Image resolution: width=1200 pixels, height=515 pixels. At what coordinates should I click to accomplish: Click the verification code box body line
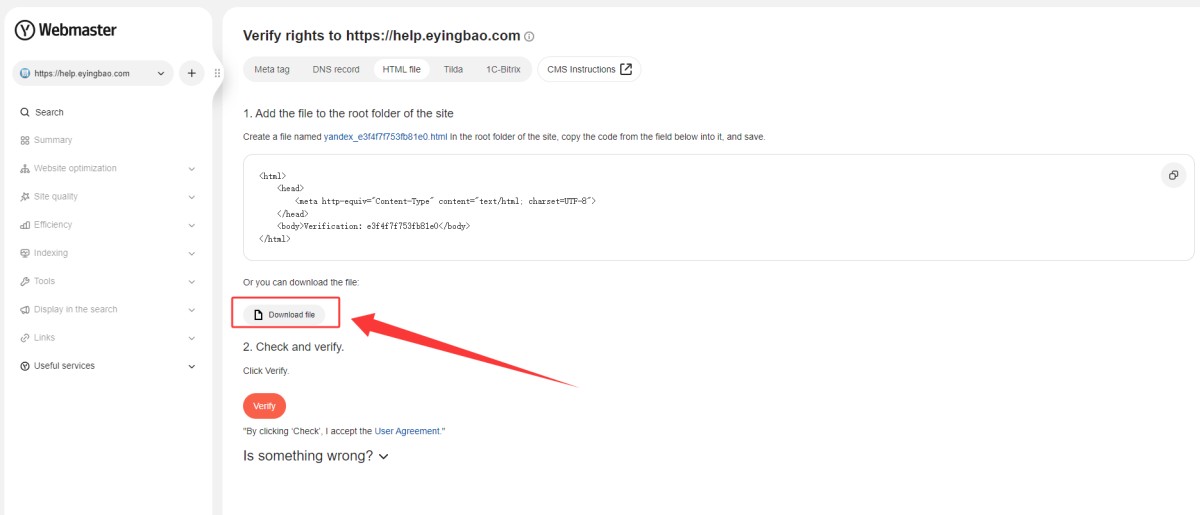[373, 226]
